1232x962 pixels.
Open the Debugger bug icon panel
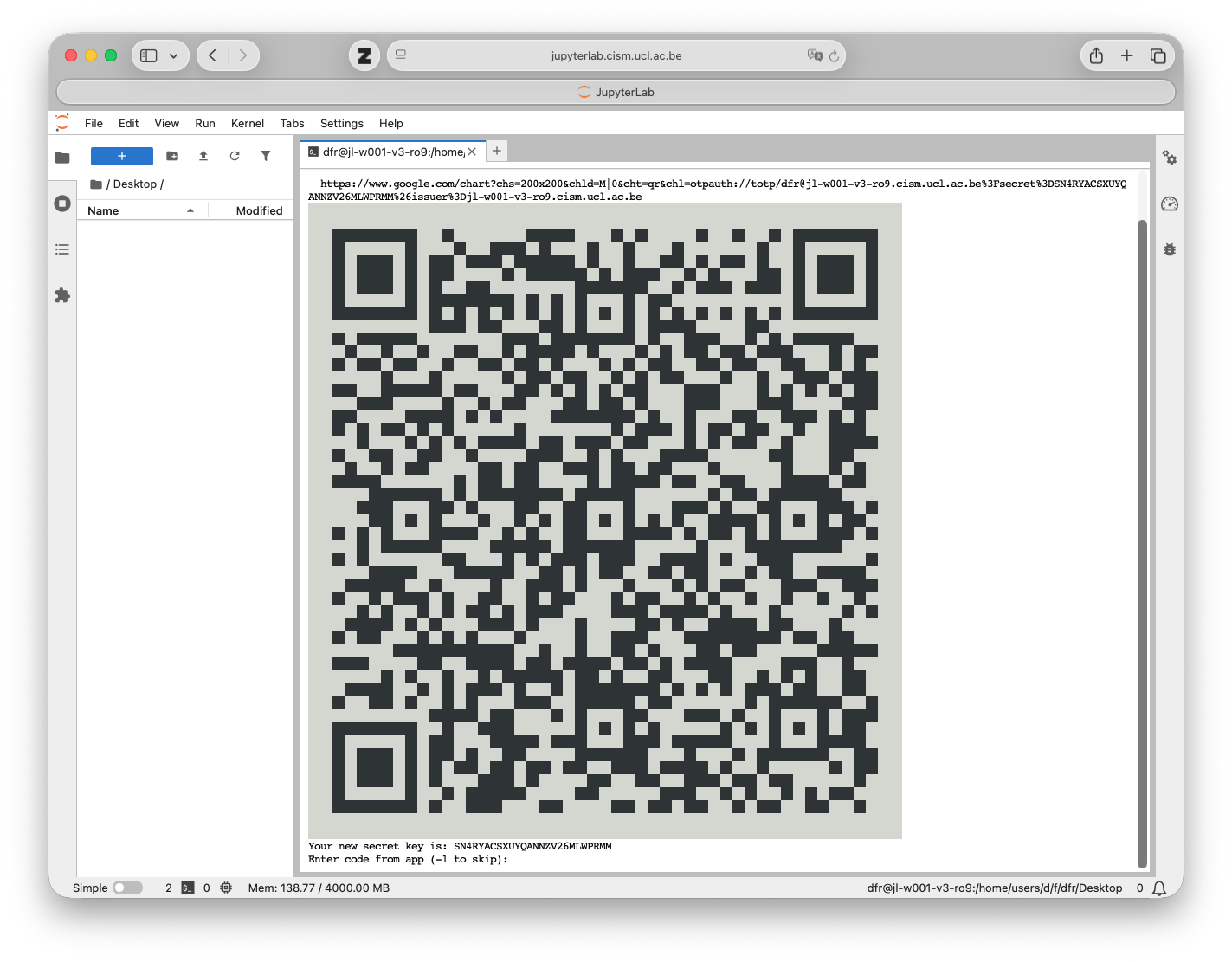pos(1170,249)
